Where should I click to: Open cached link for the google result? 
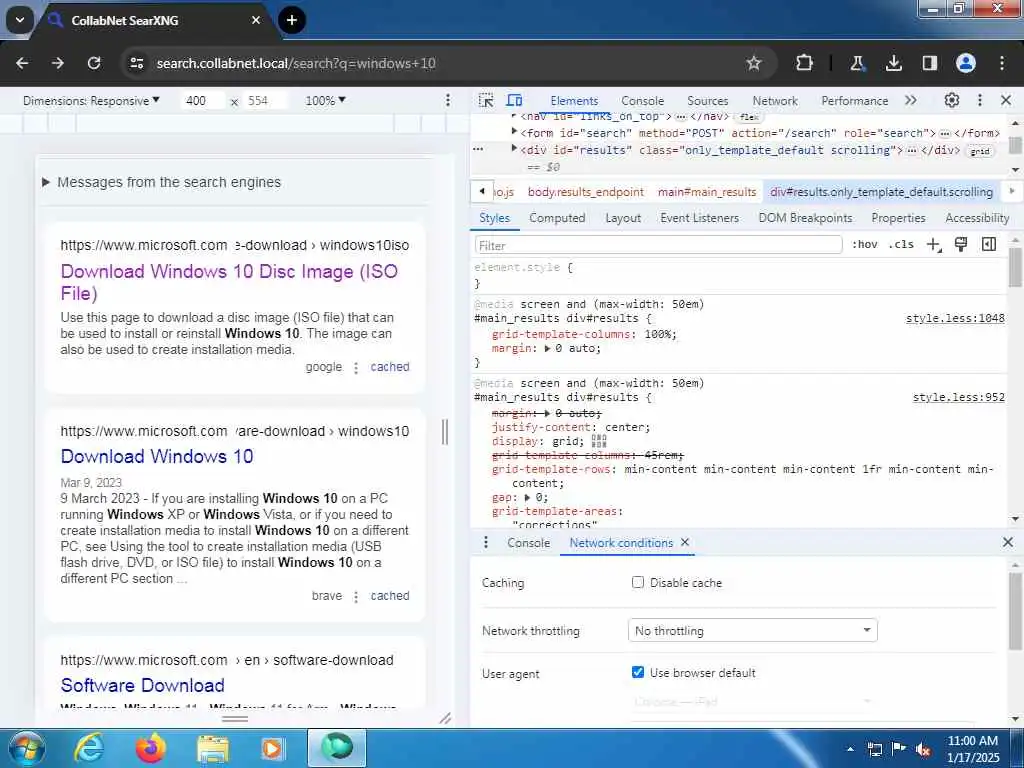390,367
